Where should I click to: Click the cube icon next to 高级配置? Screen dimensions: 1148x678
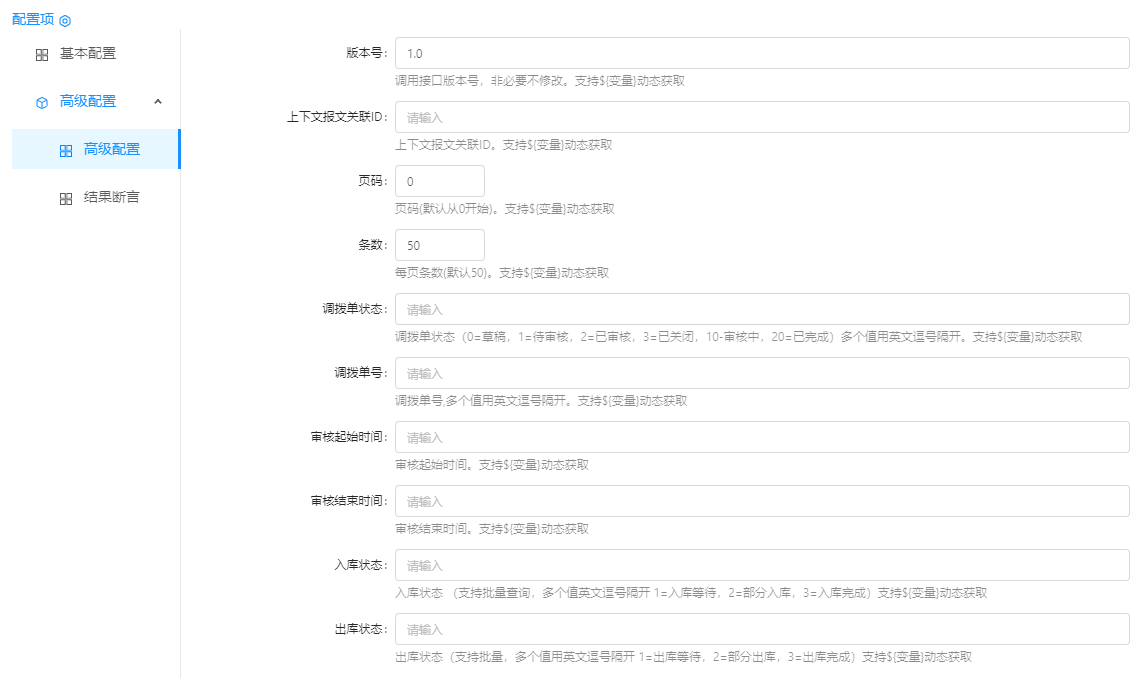click(42, 102)
